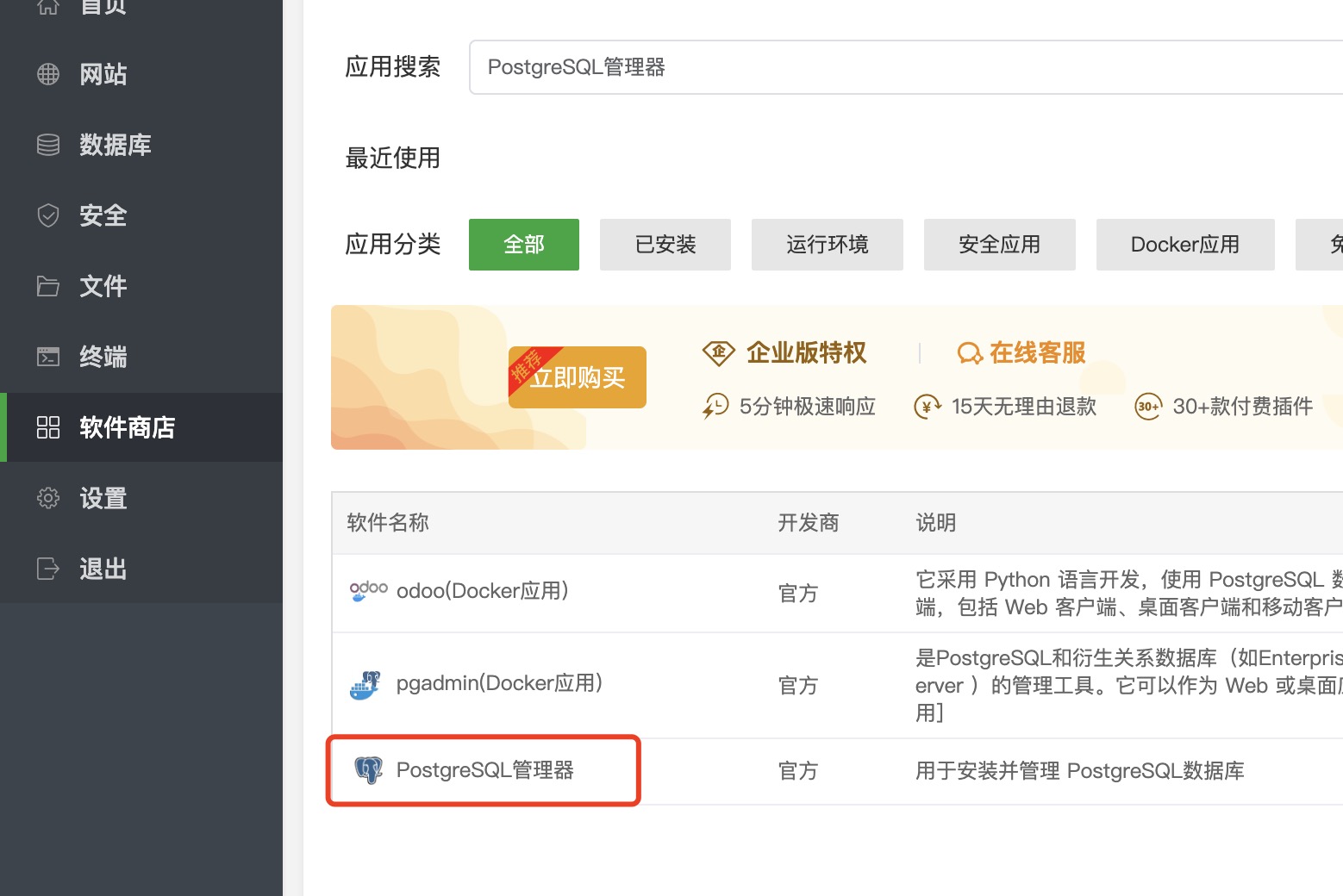Click the shield icon beside 安全

48,215
